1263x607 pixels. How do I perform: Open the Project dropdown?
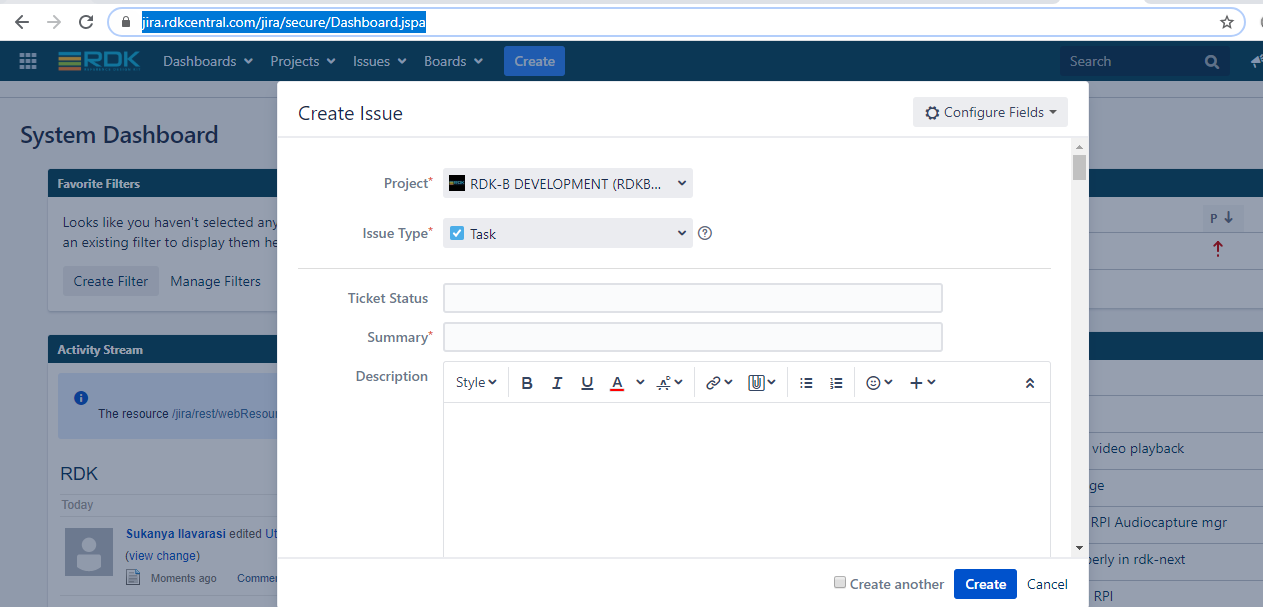(x=568, y=183)
